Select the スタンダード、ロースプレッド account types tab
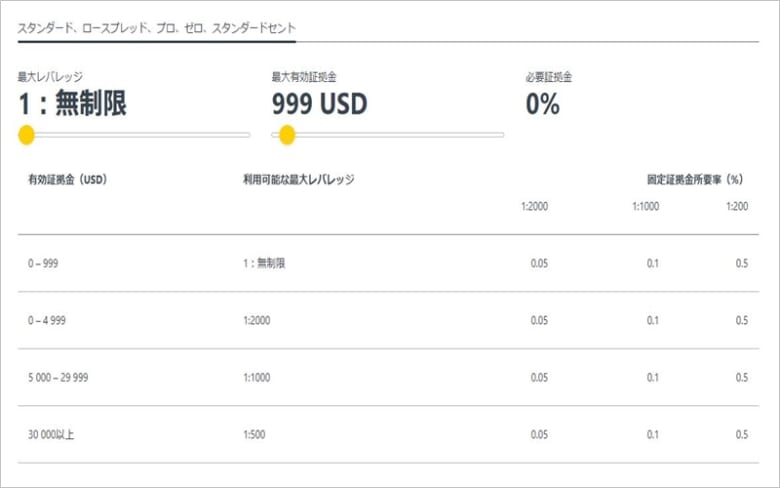 156,28
